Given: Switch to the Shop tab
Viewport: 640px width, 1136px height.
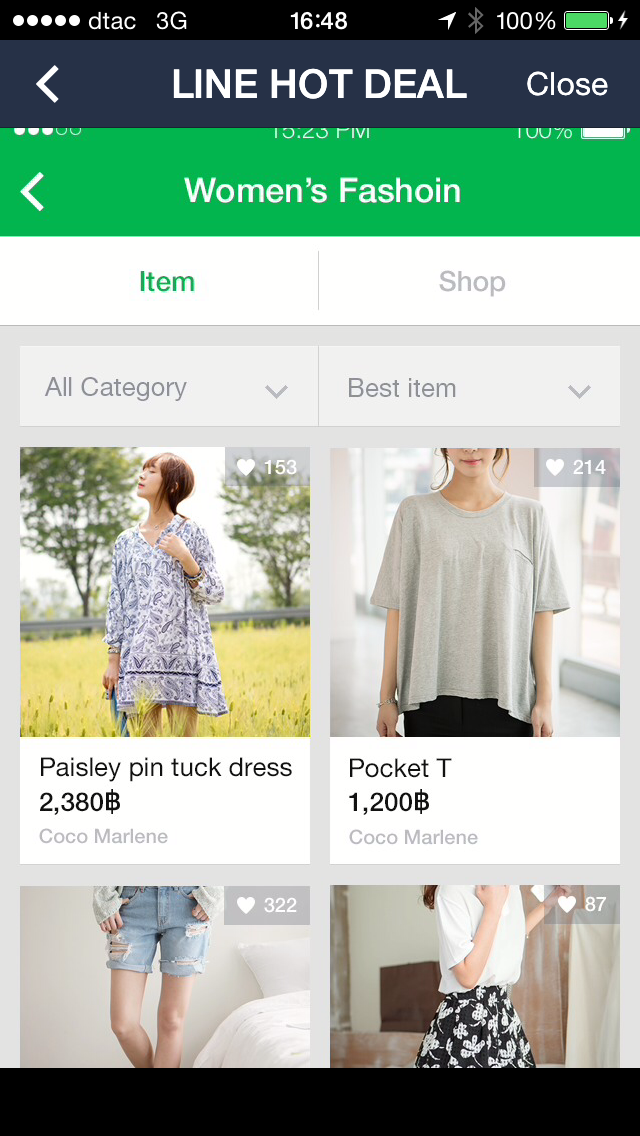Looking at the screenshot, I should point(472,282).
